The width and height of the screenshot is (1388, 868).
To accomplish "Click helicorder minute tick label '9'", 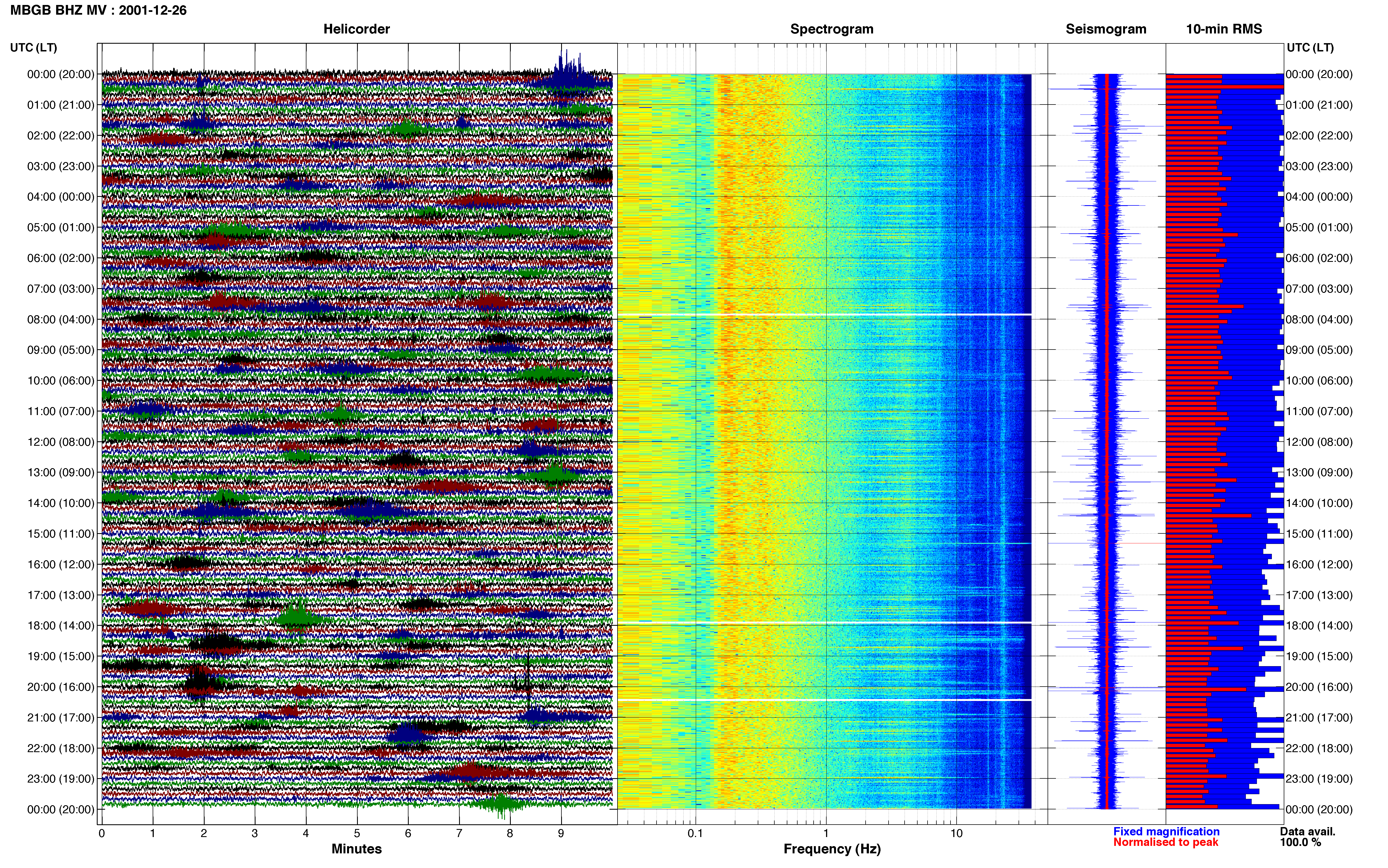I will click(x=561, y=833).
